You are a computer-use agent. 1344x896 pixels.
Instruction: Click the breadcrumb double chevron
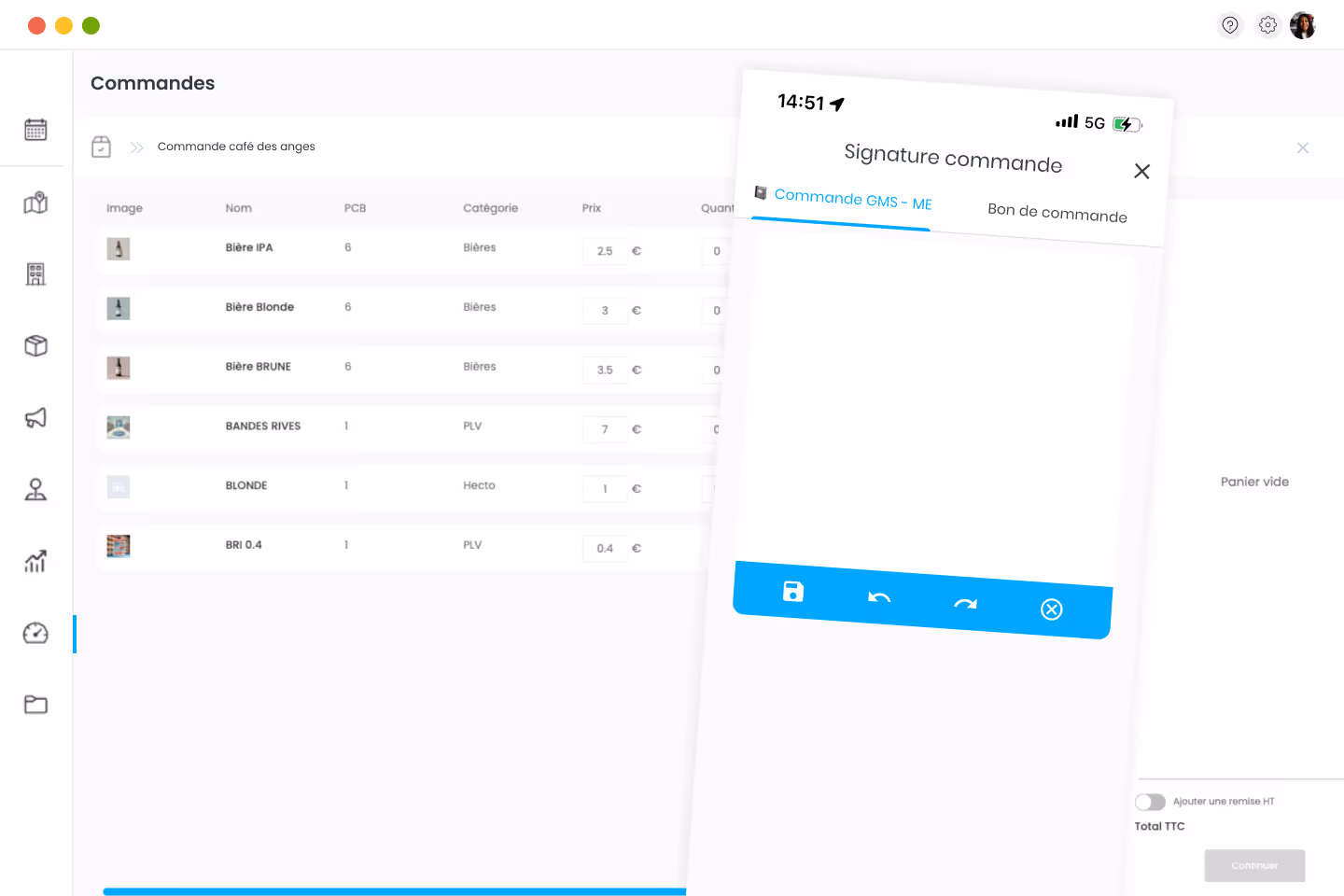[x=136, y=147]
